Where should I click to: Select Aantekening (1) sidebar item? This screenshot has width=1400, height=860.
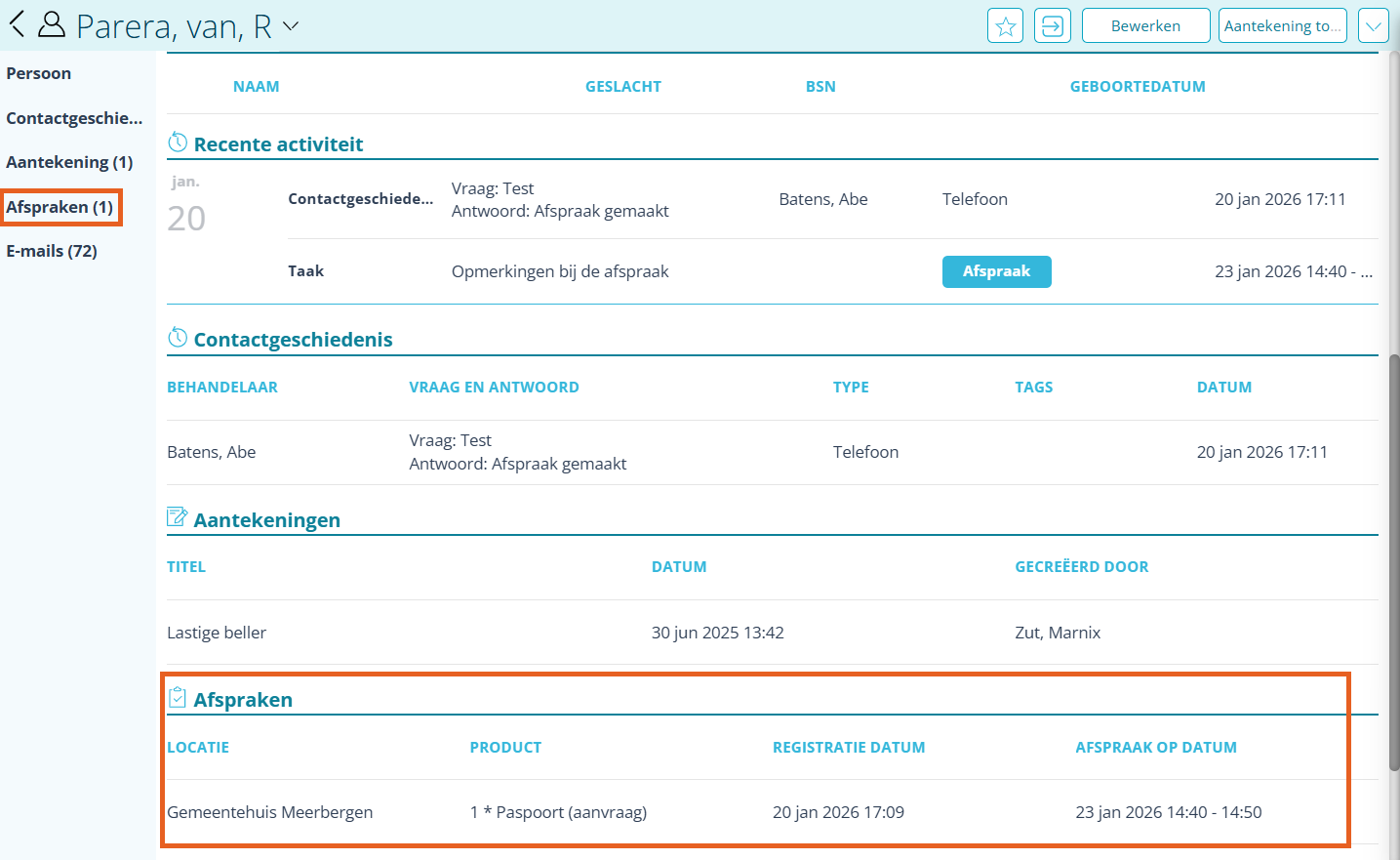tap(69, 162)
